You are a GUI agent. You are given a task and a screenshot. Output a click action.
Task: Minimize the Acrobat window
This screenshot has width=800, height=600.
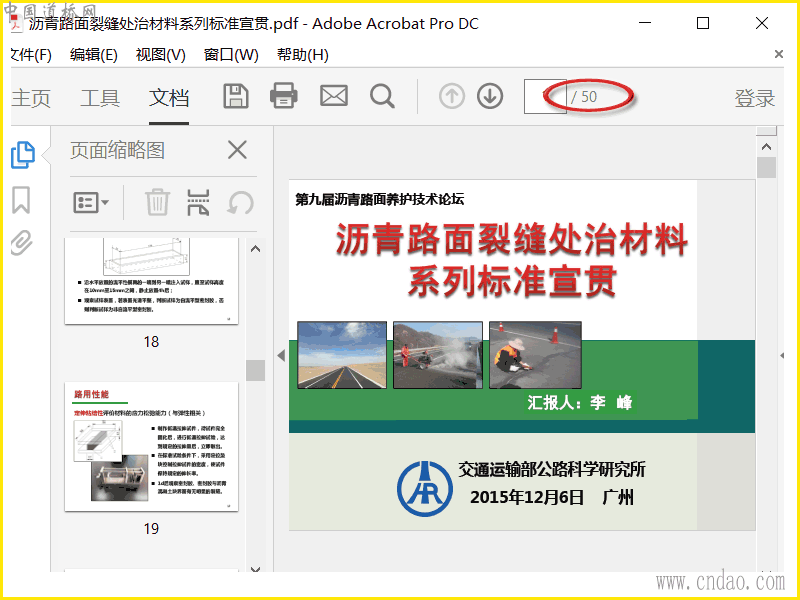(x=645, y=23)
